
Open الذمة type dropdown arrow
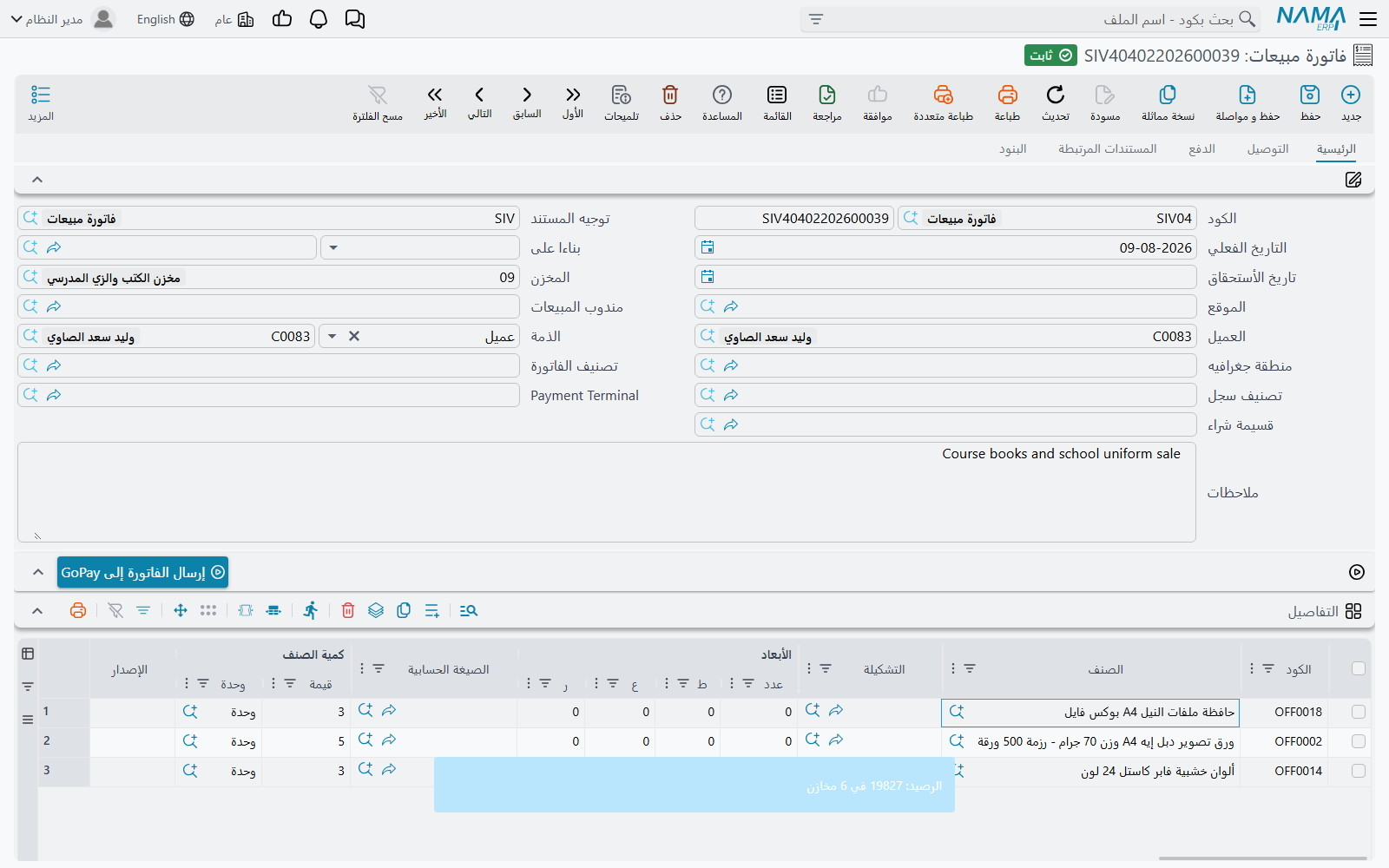[x=332, y=337]
